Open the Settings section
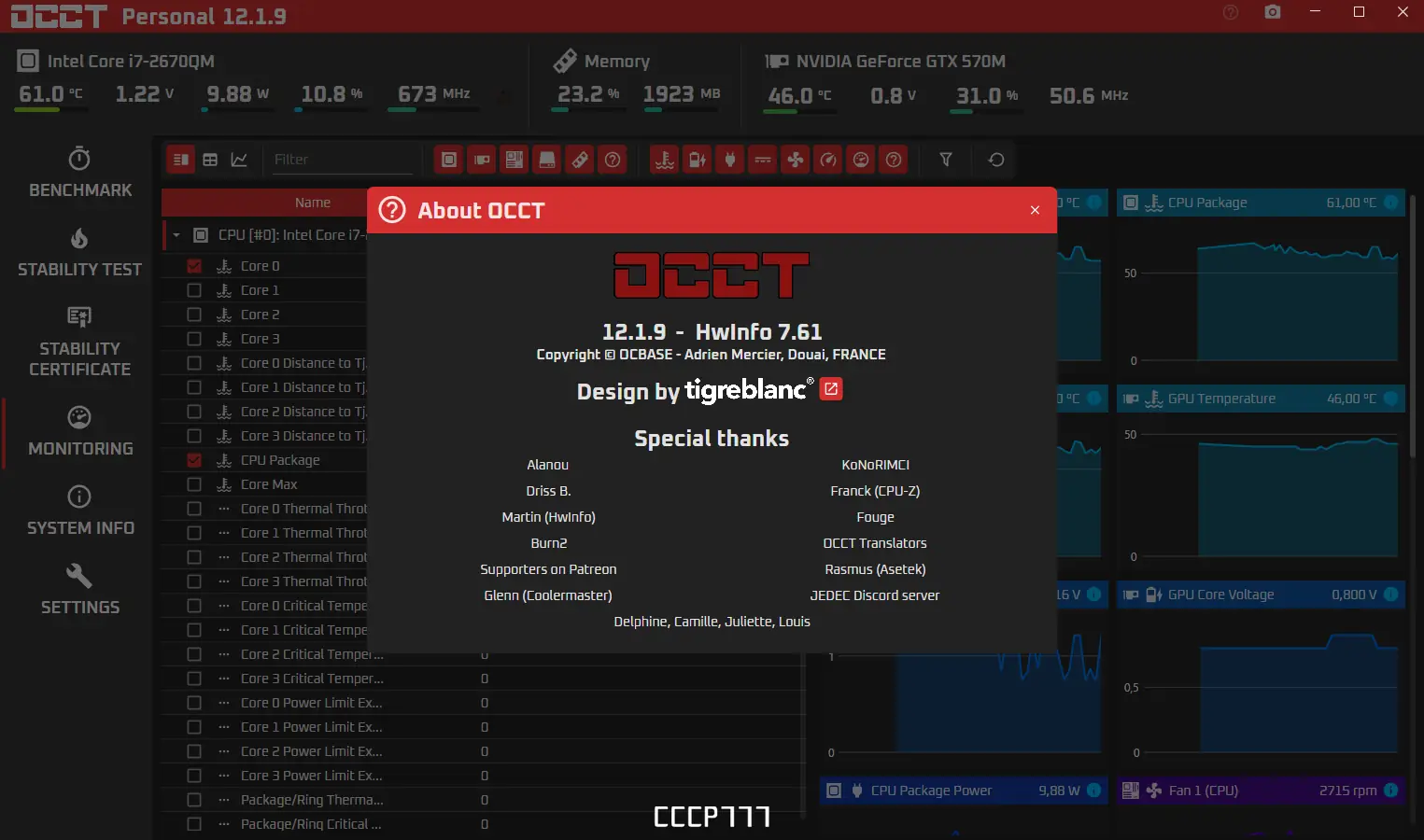 tap(80, 591)
